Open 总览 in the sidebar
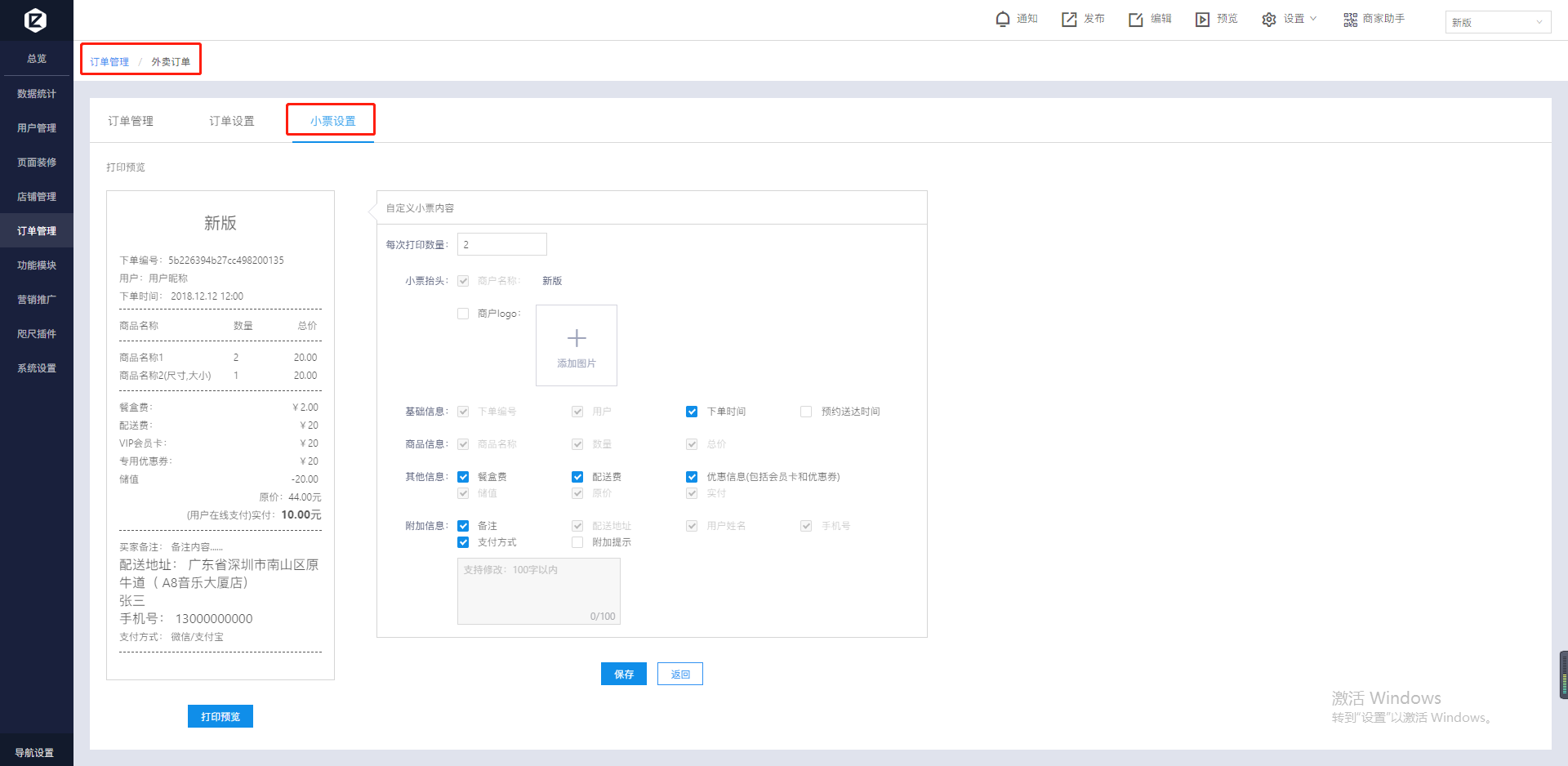The height and width of the screenshot is (766, 1568). click(x=37, y=59)
